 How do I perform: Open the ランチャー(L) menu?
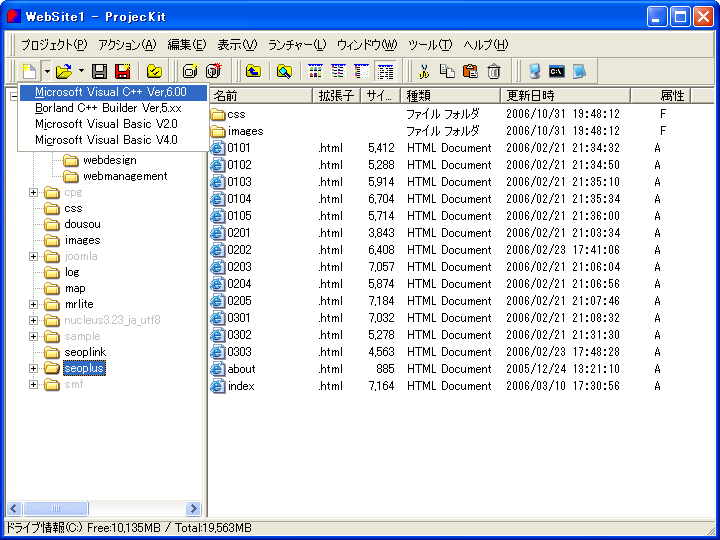297,45
